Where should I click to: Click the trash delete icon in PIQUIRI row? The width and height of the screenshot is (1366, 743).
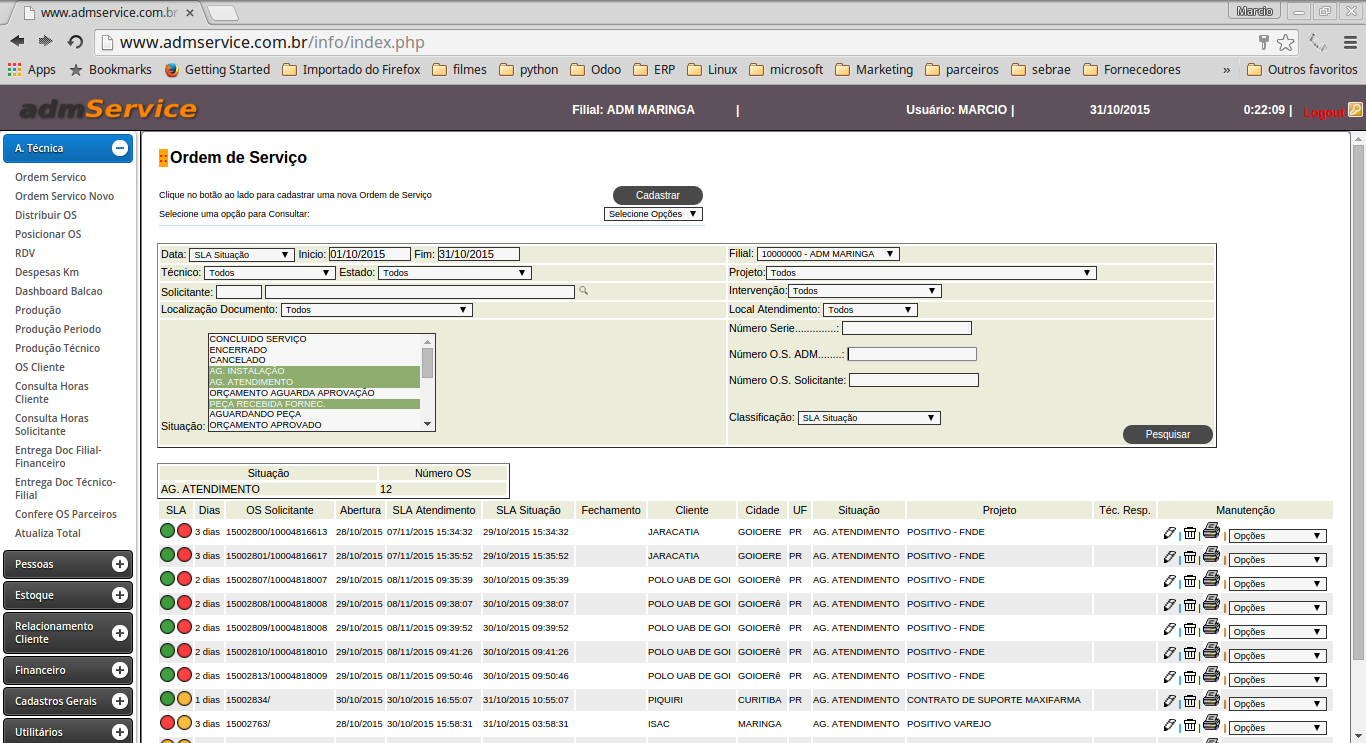click(x=1190, y=700)
